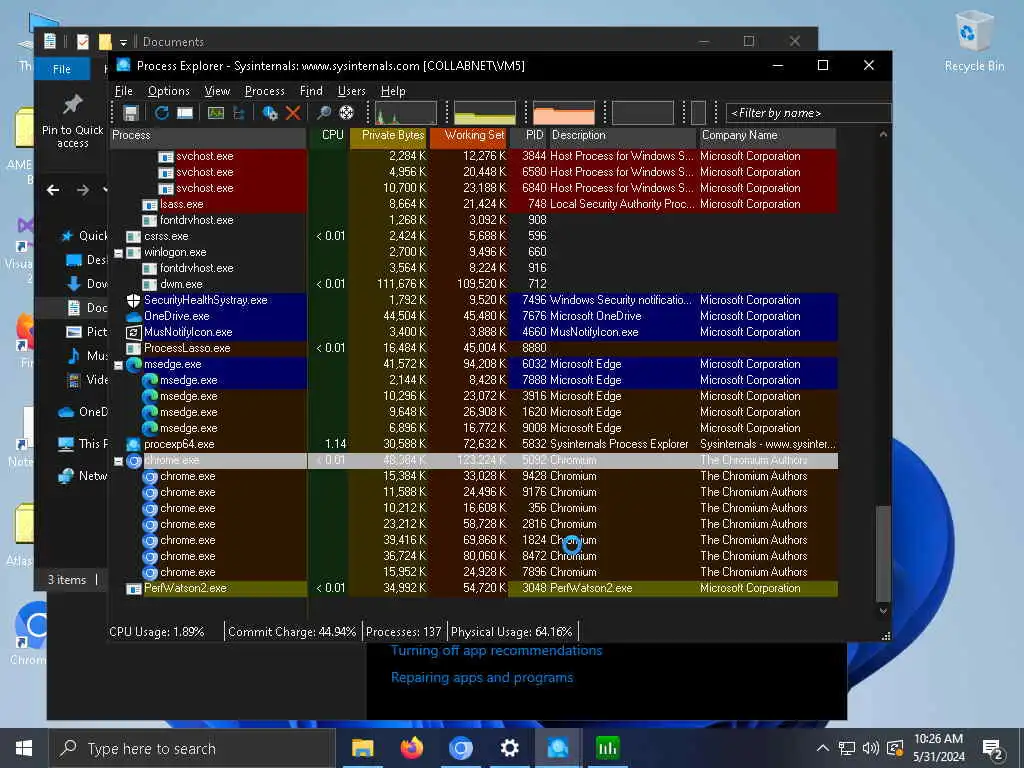Open the Process menu
Screen dimensions: 1024x768
tap(264, 91)
